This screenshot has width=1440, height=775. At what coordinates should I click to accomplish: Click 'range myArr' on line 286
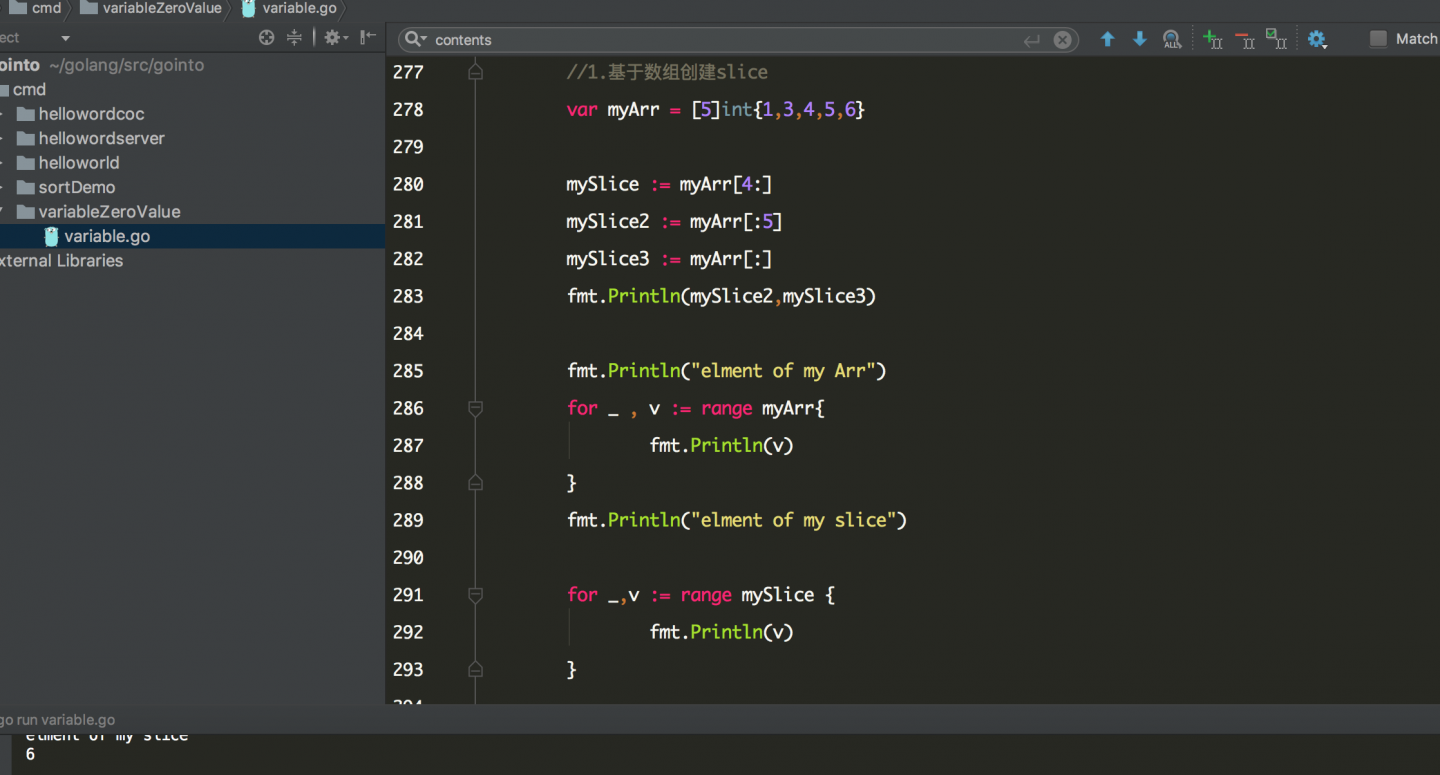tap(757, 408)
